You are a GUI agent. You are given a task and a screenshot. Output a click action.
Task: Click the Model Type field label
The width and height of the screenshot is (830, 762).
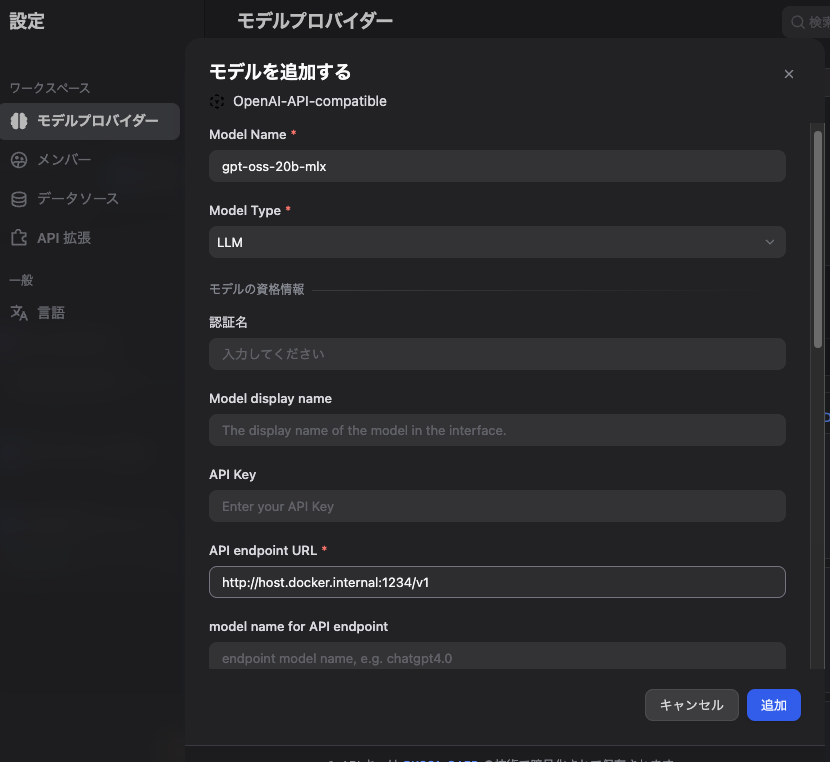(245, 211)
